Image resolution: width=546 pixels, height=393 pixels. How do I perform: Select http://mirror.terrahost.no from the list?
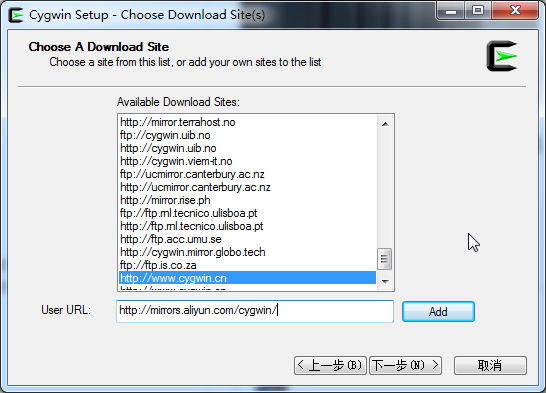(247, 122)
